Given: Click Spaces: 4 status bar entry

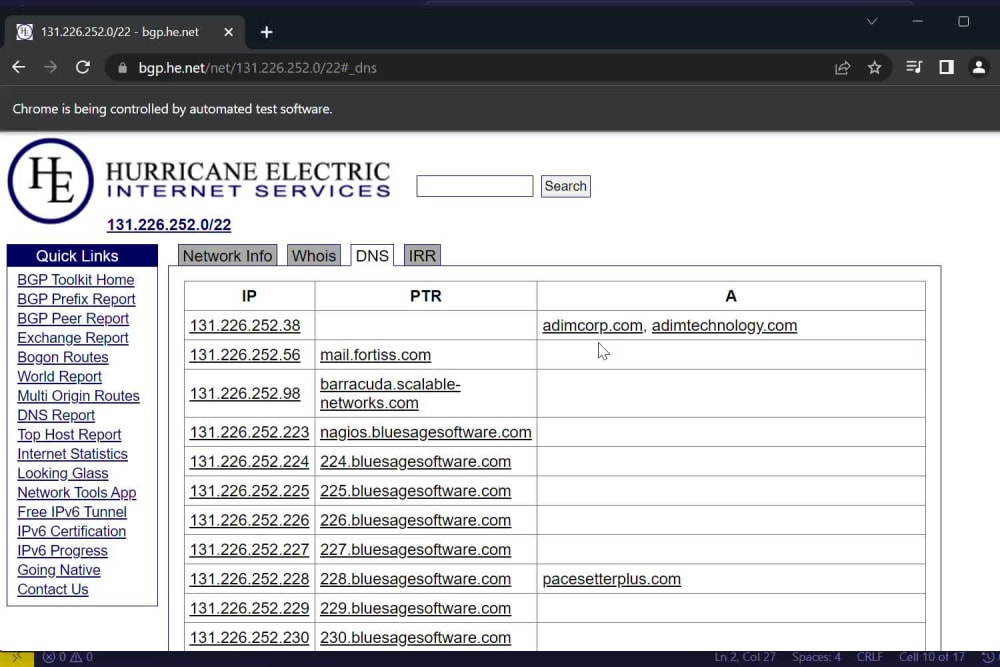Looking at the screenshot, I should click(x=816, y=657).
